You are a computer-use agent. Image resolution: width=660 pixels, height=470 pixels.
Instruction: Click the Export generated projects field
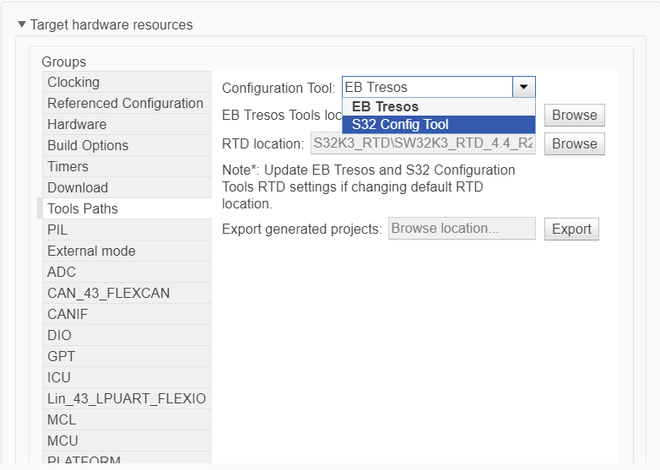[x=461, y=228]
